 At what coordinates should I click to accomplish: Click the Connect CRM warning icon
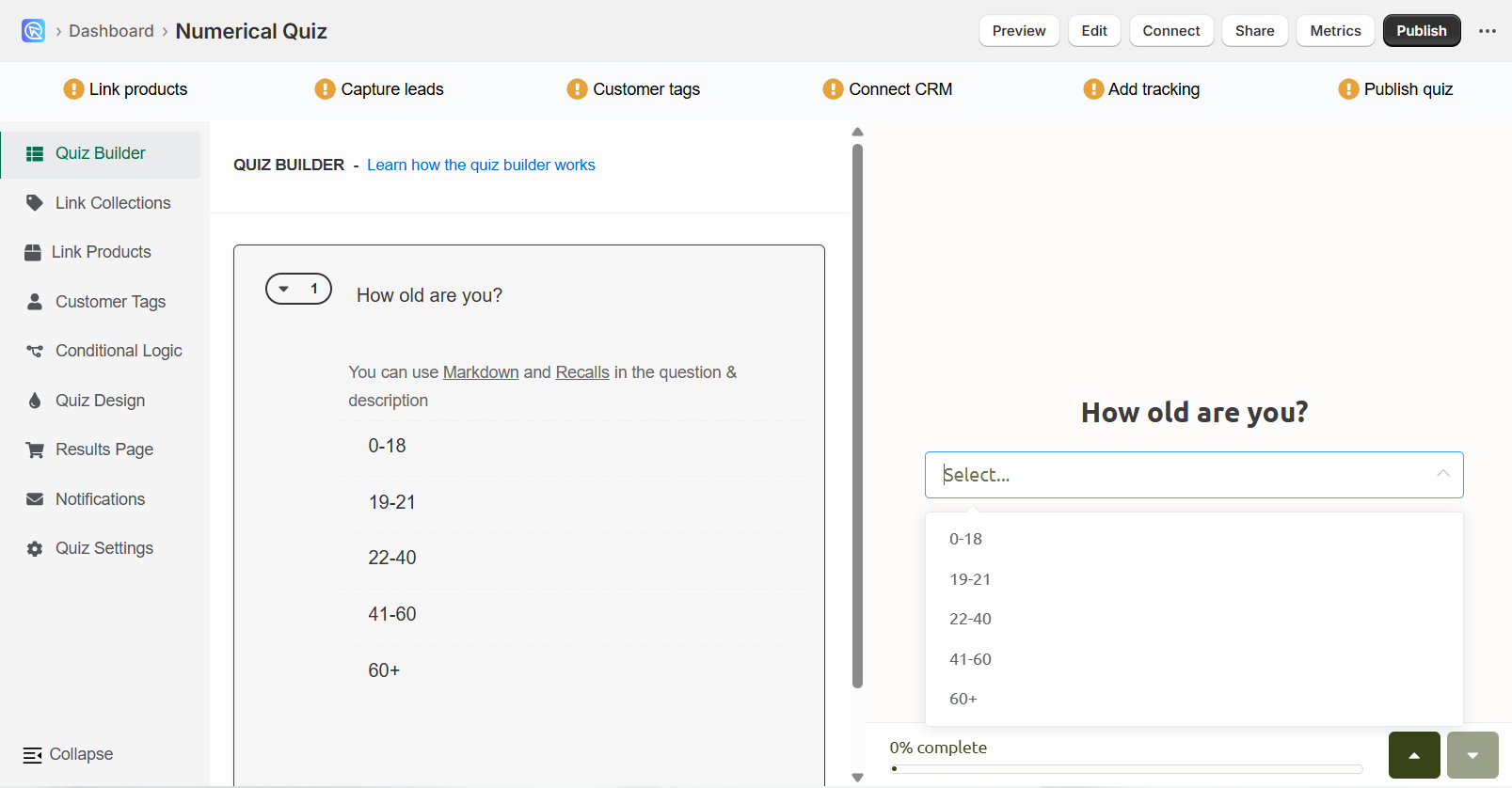[833, 89]
